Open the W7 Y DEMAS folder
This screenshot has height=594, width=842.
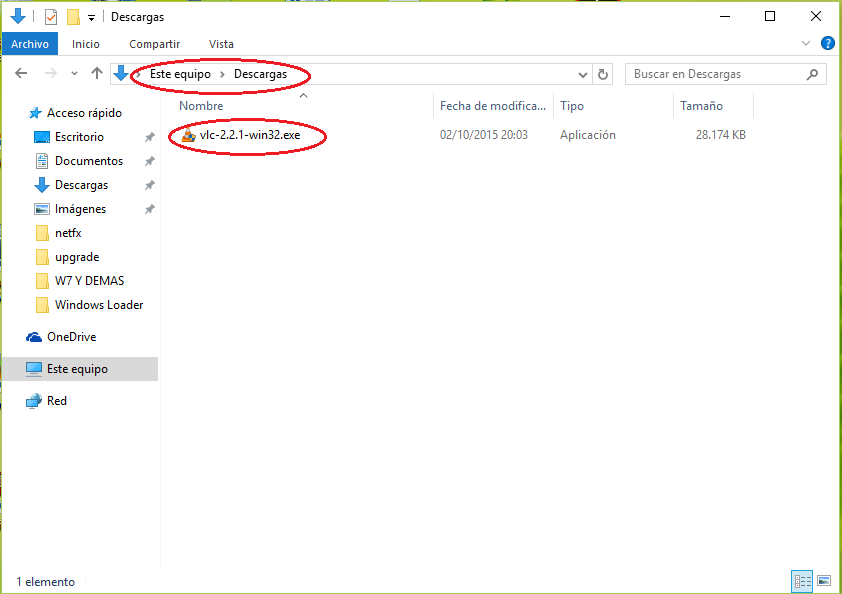(x=89, y=280)
